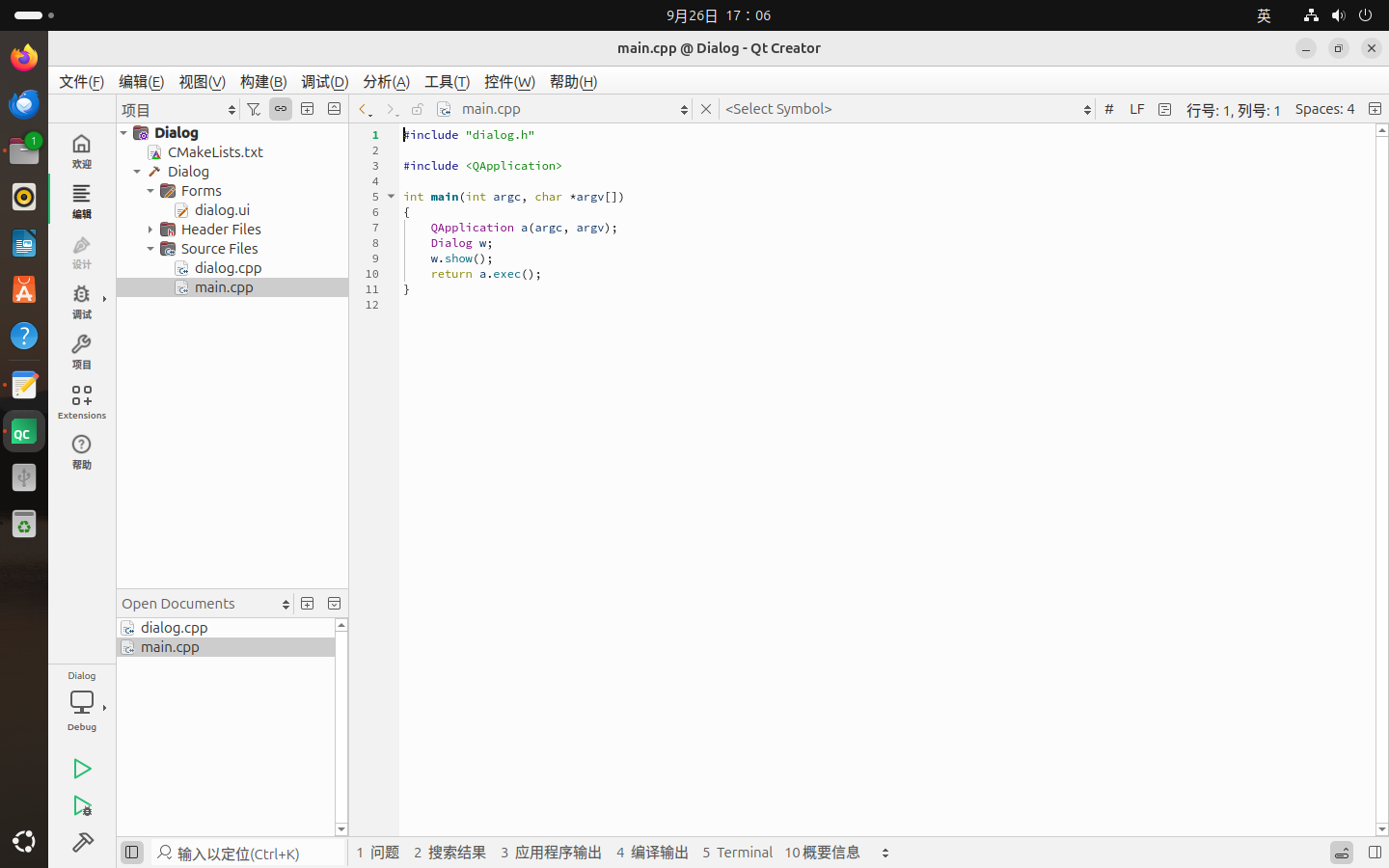Open the Extensions mode

(x=82, y=402)
